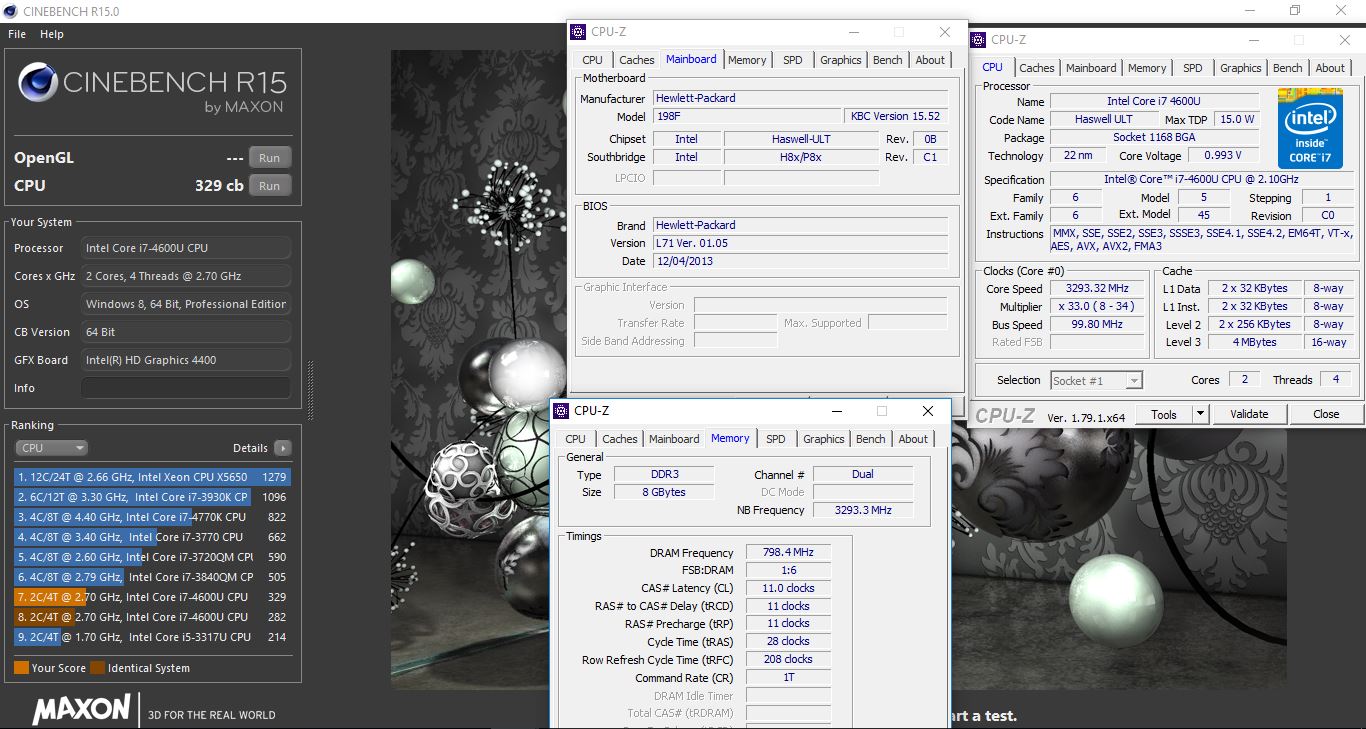Select ranking row Core i7-4770K score 822
1366x729 pixels.
click(x=151, y=517)
